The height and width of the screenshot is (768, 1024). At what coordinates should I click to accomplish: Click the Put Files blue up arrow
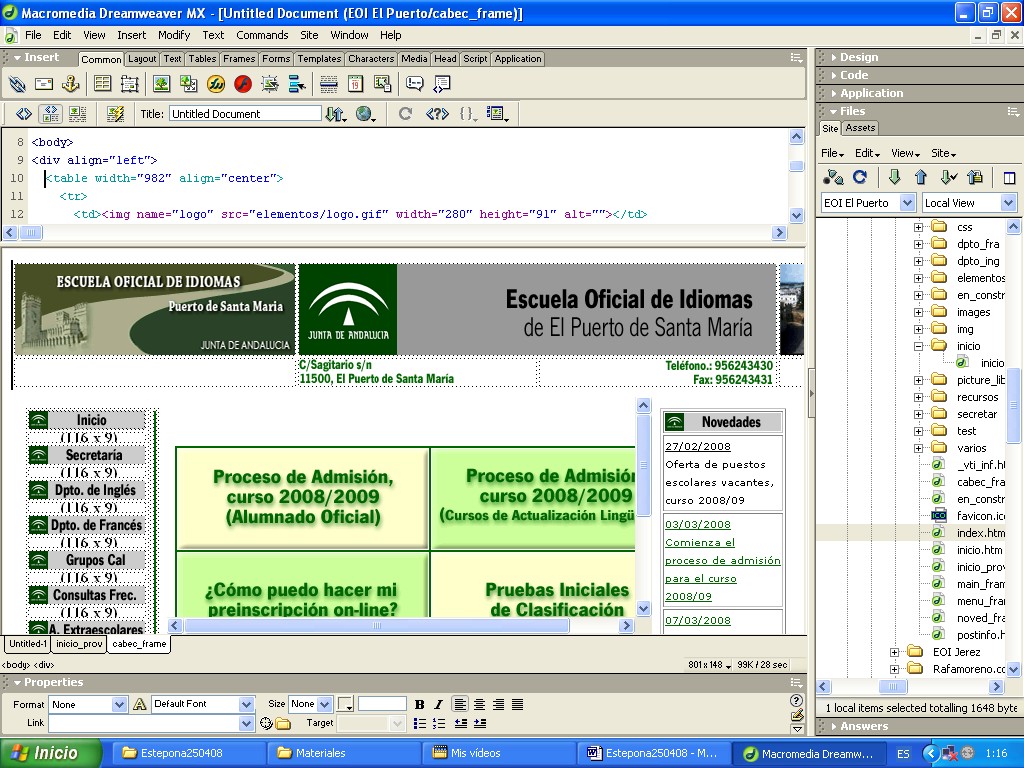click(921, 177)
